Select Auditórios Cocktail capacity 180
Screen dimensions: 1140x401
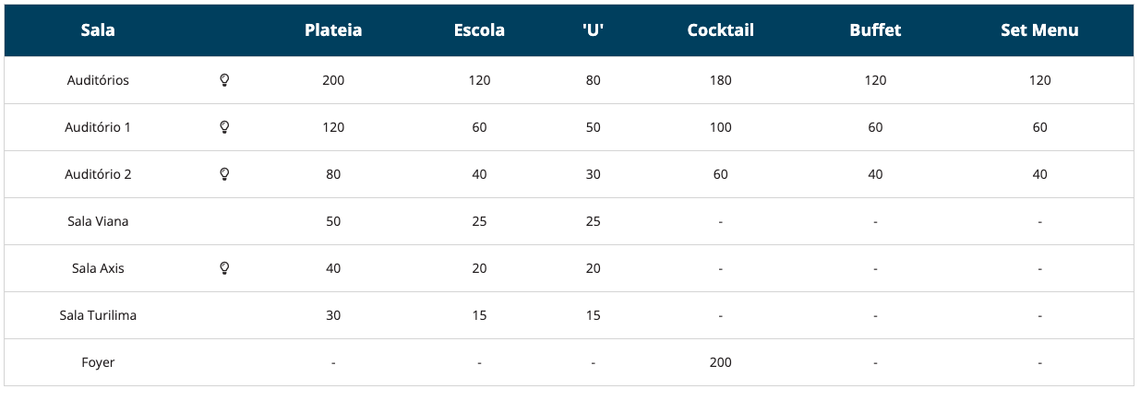[720, 81]
